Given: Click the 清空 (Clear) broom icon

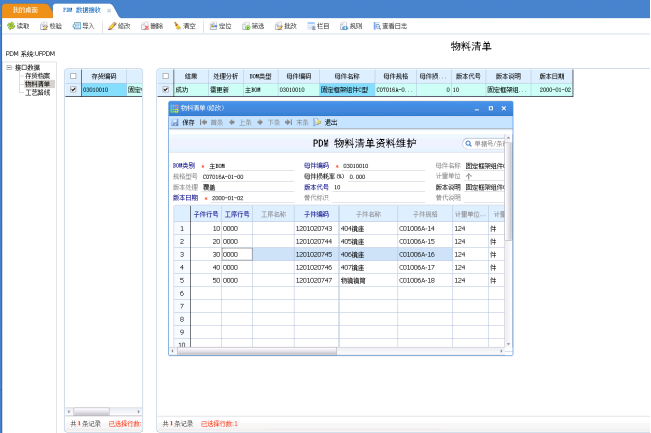Looking at the screenshot, I should point(177,26).
